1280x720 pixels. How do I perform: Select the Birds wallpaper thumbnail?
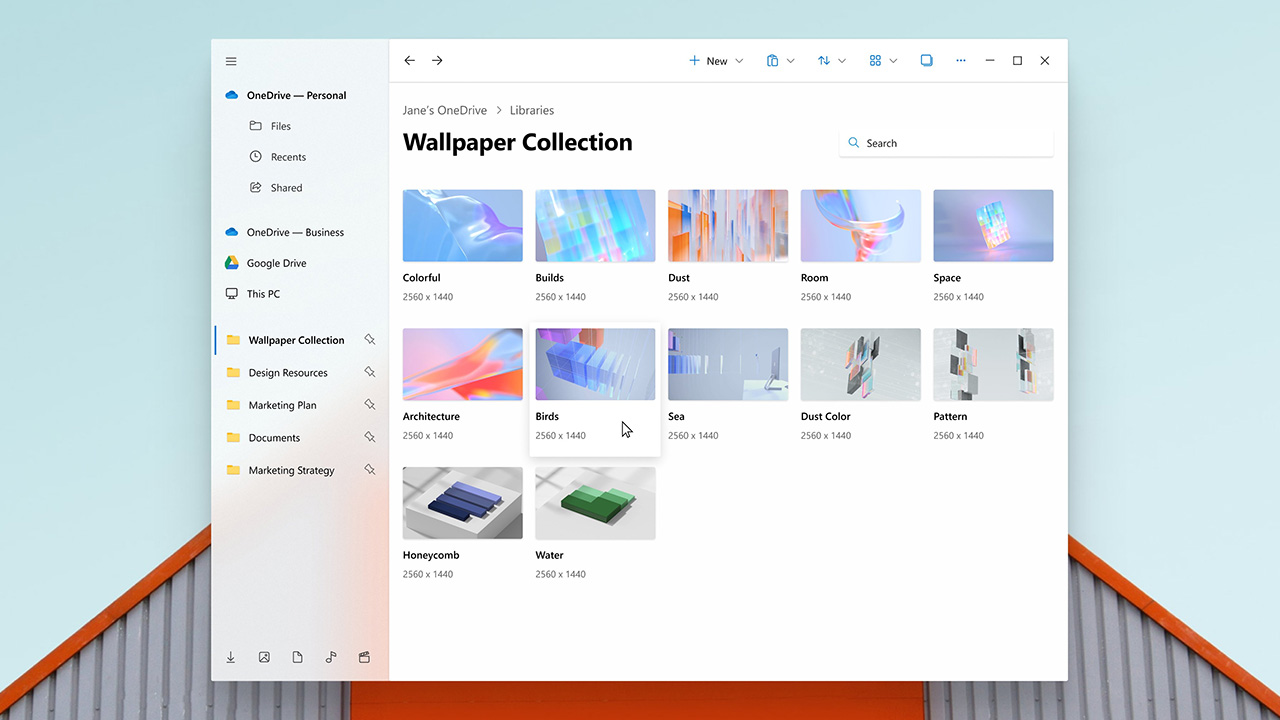[595, 364]
